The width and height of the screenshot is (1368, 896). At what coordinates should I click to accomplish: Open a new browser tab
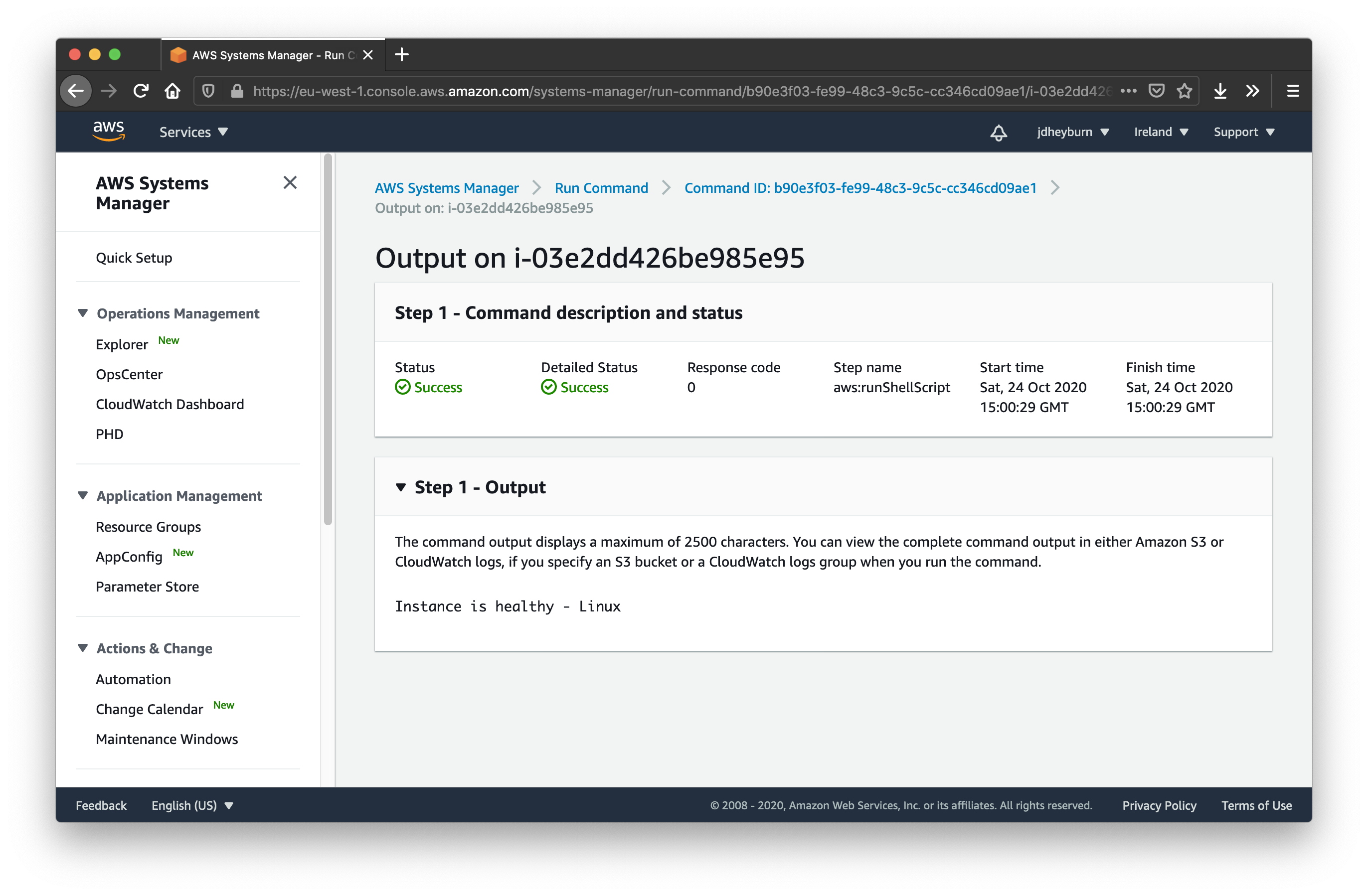point(402,55)
